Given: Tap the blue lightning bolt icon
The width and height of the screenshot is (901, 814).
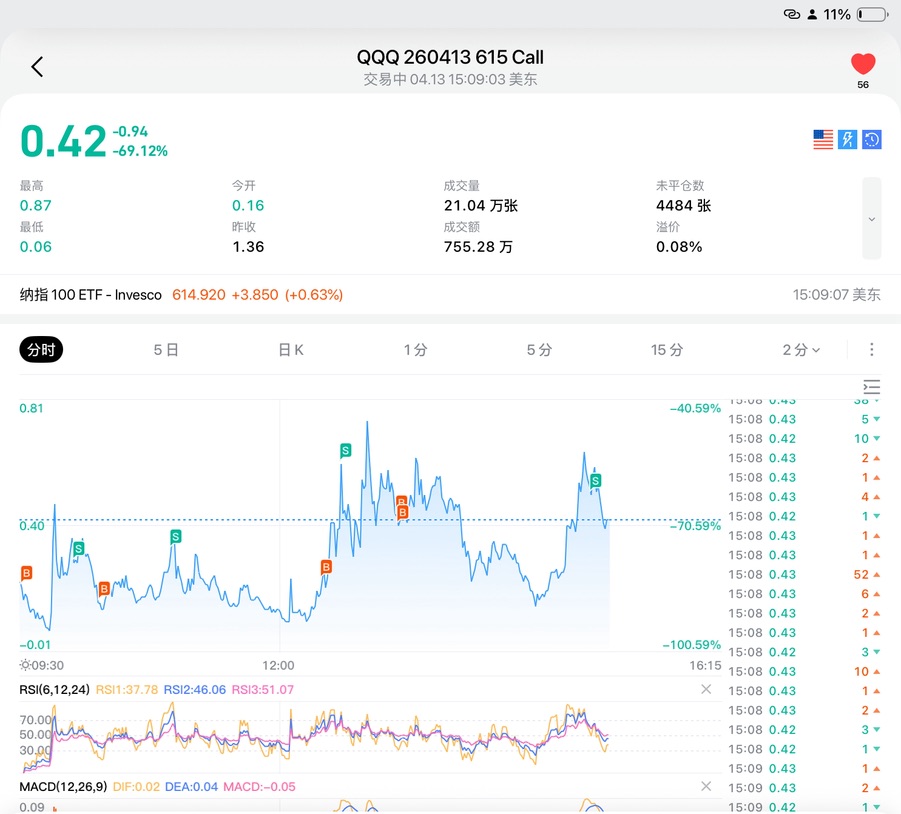Looking at the screenshot, I should [x=847, y=140].
